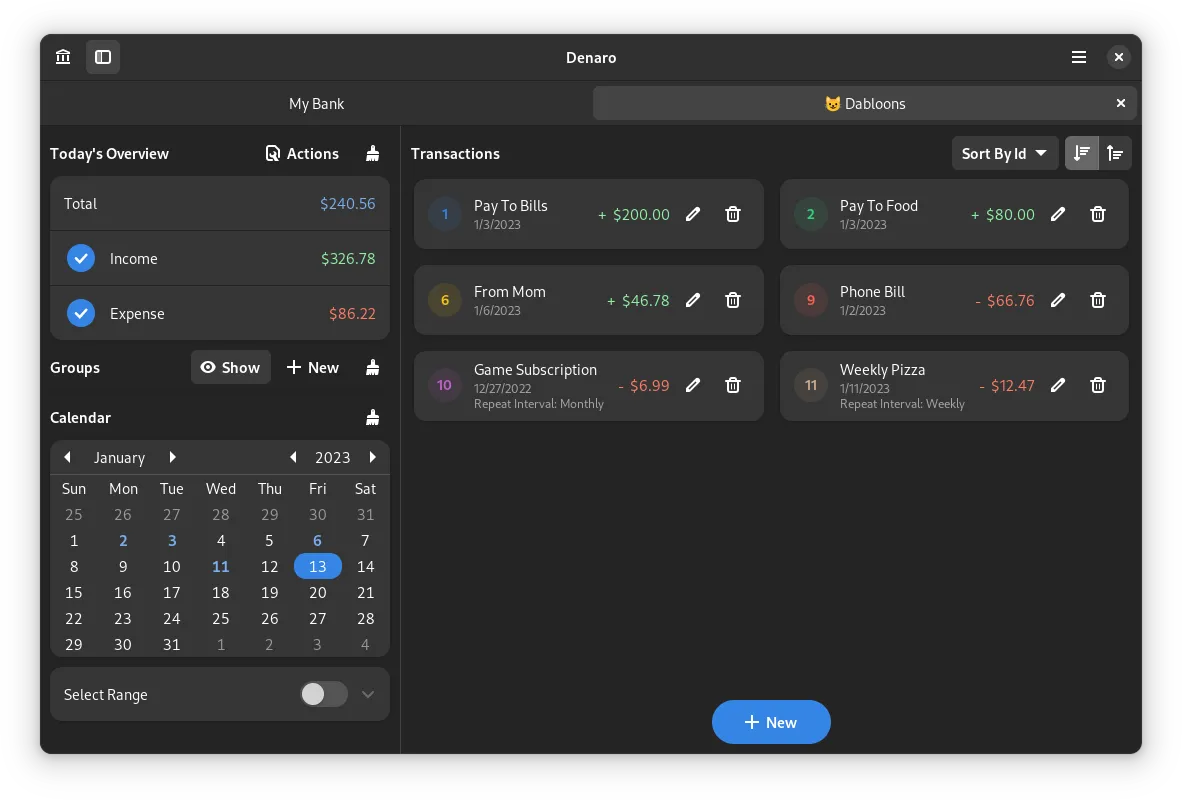Expand the Select Range row chevron
The image size is (1182, 800).
pos(368,694)
